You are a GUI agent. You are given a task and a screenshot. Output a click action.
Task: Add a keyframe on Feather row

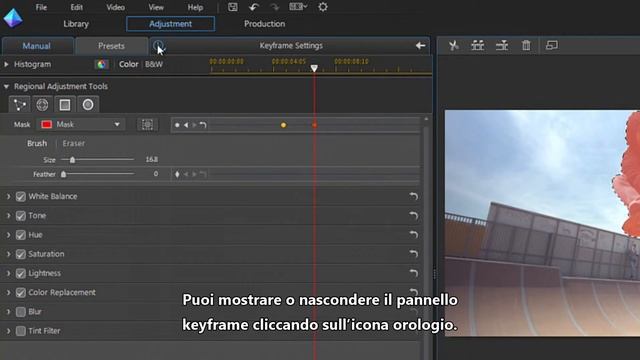click(177, 174)
